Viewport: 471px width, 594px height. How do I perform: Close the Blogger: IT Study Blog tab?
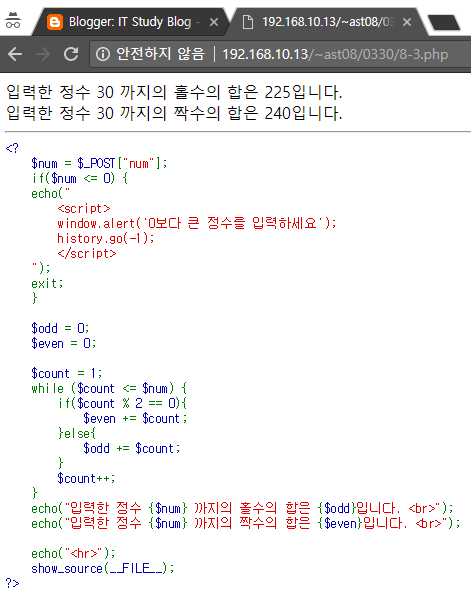click(214, 22)
